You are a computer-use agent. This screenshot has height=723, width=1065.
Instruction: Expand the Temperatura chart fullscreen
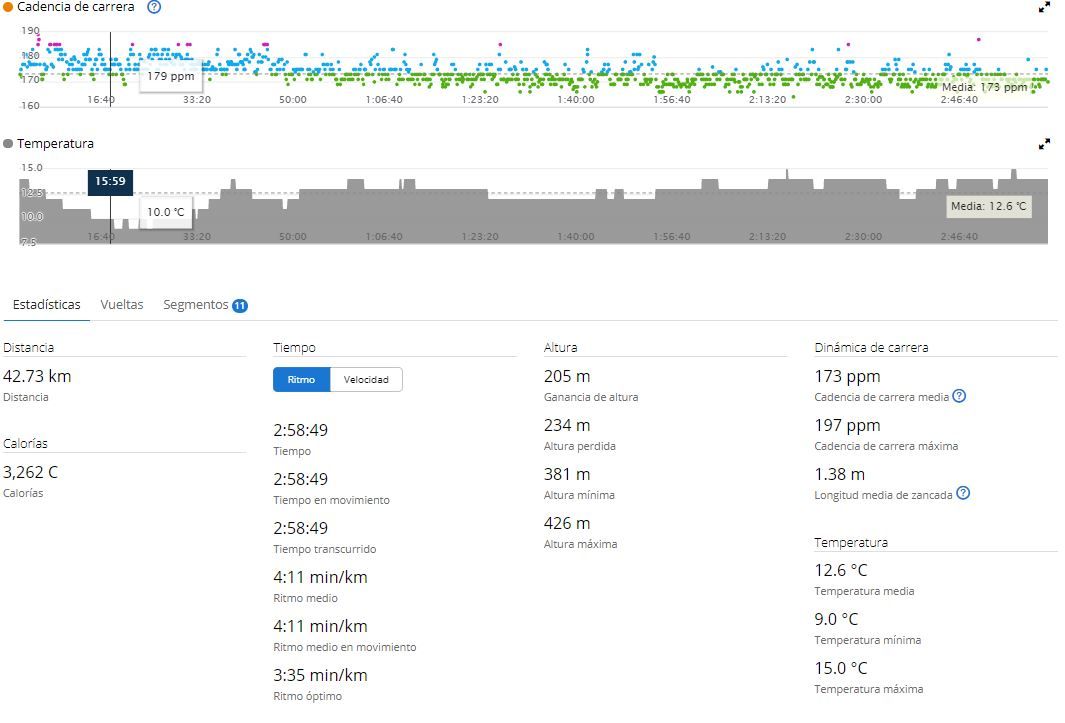[1044, 144]
